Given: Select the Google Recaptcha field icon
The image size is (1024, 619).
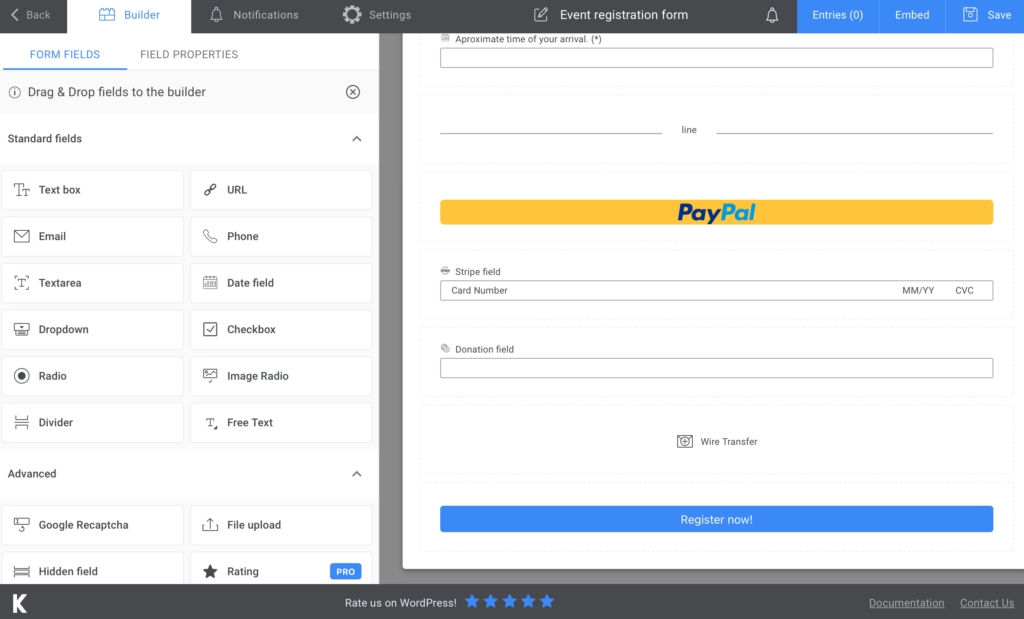Looking at the screenshot, I should pos(22,525).
